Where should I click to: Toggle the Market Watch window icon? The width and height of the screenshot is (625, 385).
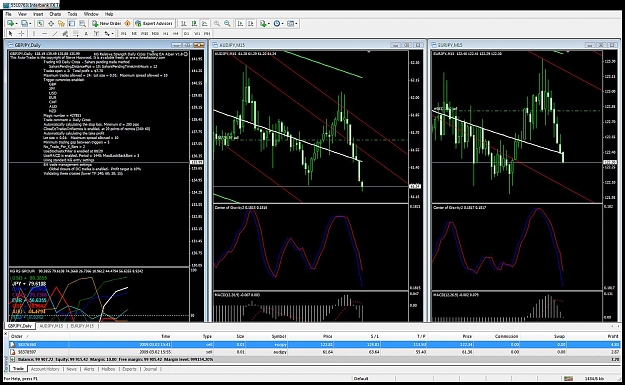coord(40,24)
